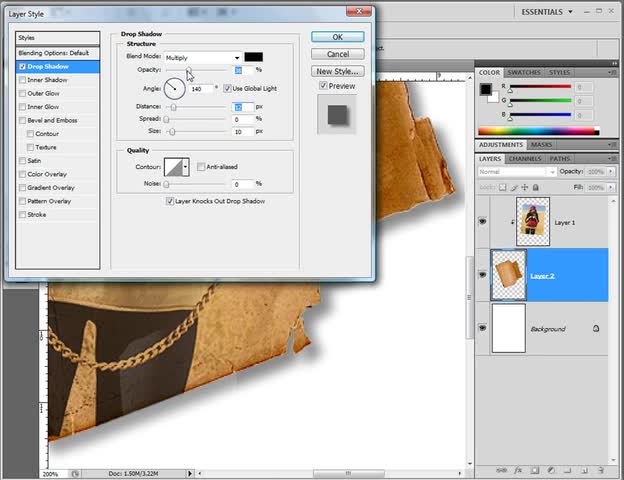
Task: Click the Opacity slider handle in Drop Shadow
Action: tap(189, 70)
